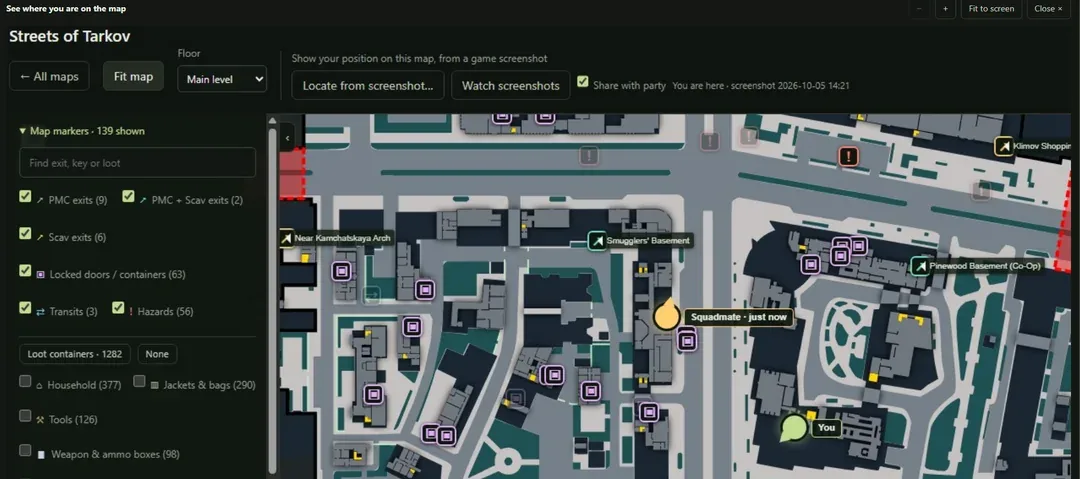Zoom in with the plus button
This screenshot has height=479, width=1080.
click(x=945, y=9)
